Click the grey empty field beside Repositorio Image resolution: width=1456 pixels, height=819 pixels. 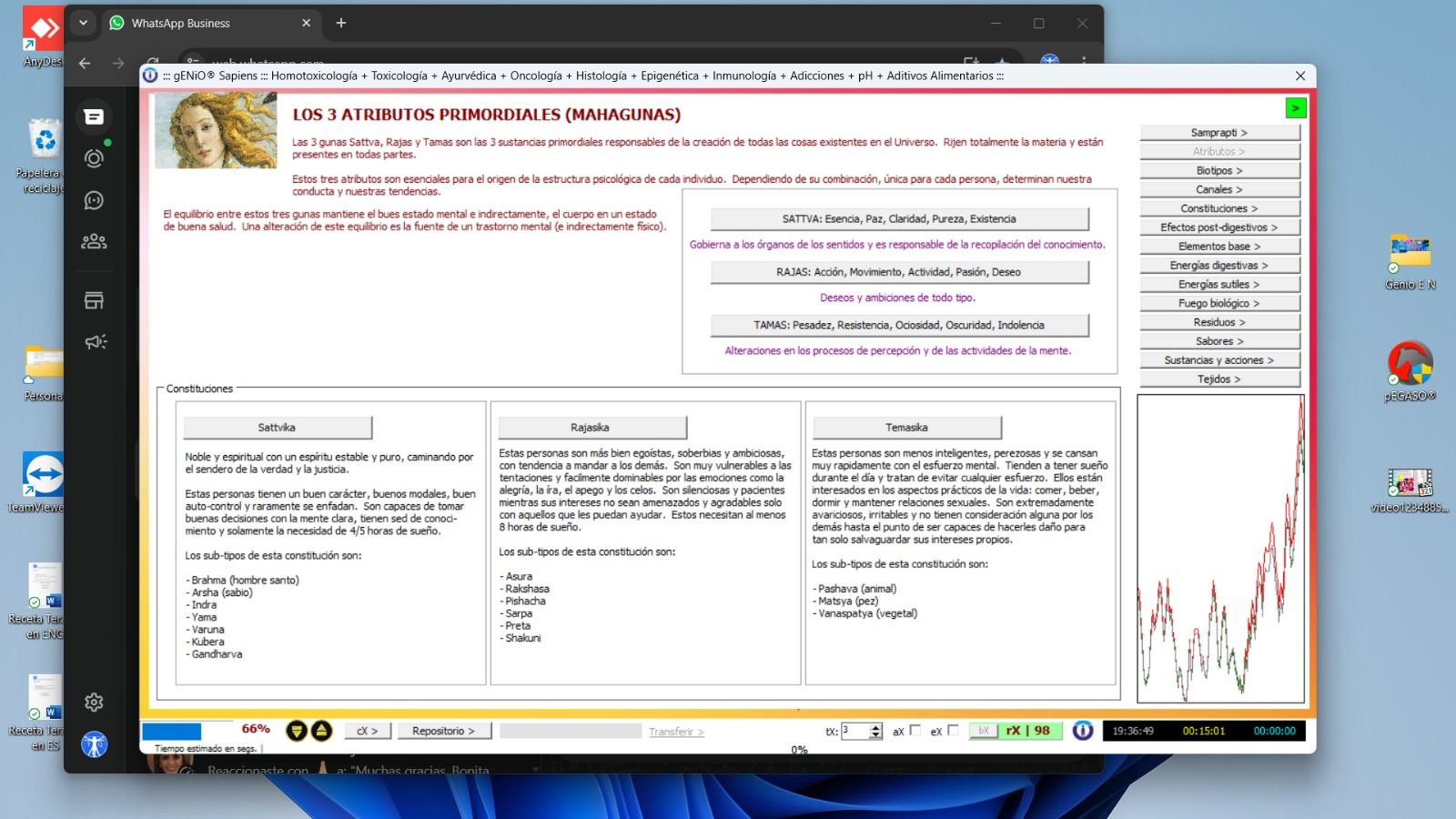pos(571,731)
